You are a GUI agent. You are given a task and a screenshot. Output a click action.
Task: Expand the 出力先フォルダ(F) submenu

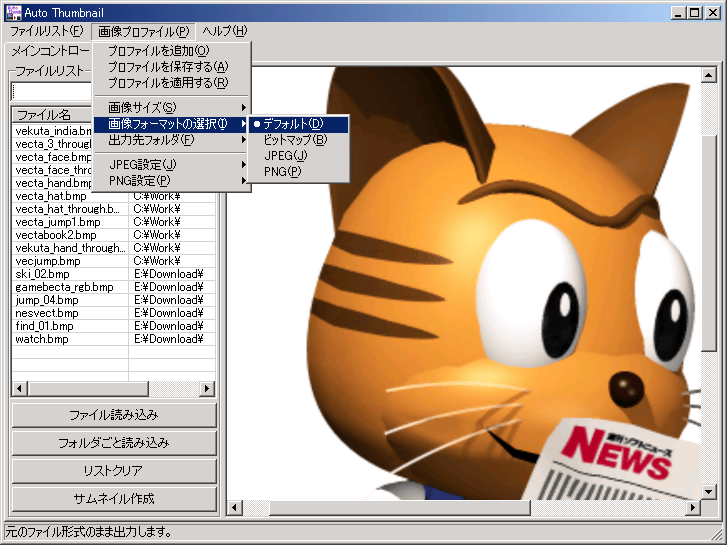tap(172, 140)
